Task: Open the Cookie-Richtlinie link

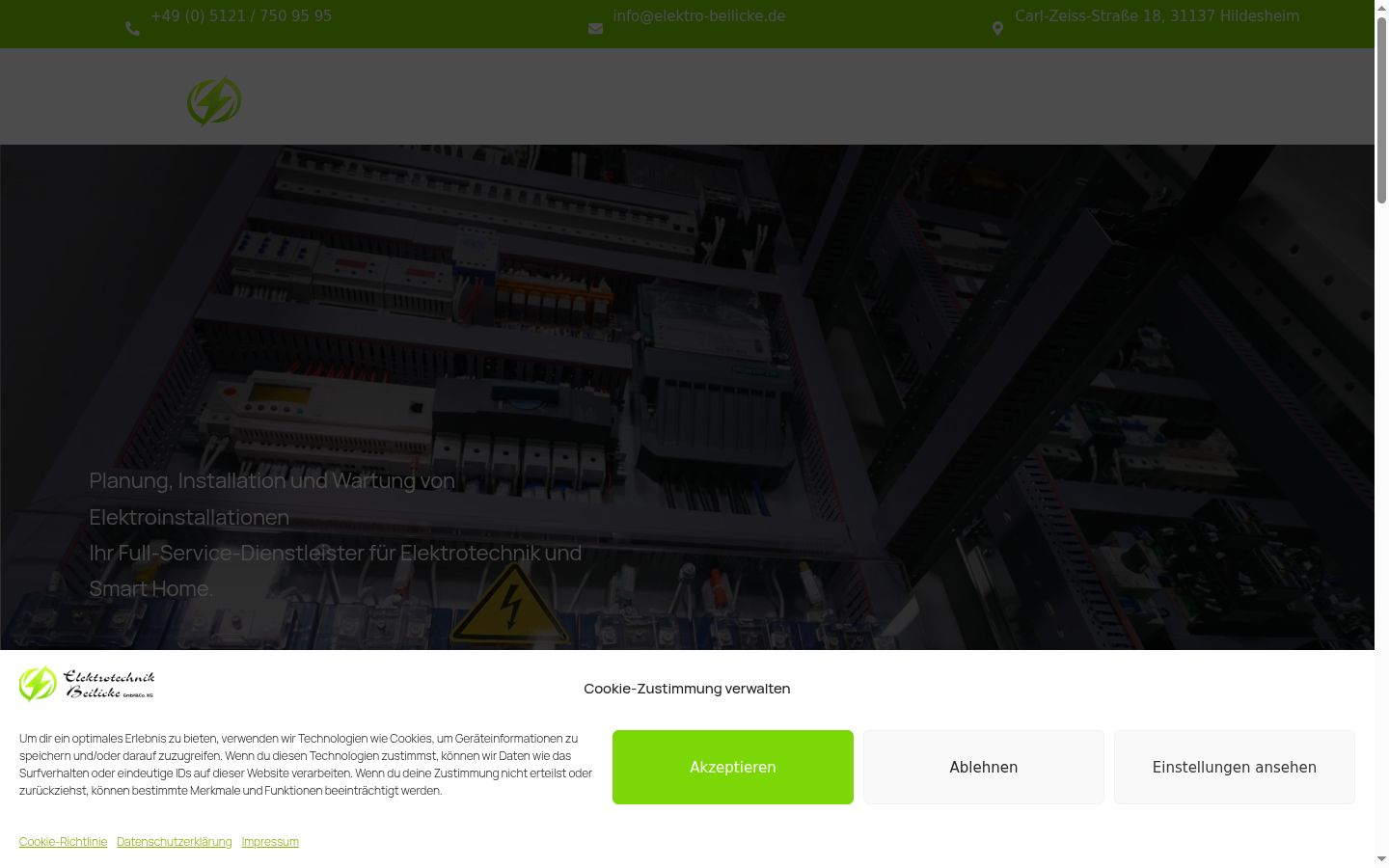Action: (63, 842)
